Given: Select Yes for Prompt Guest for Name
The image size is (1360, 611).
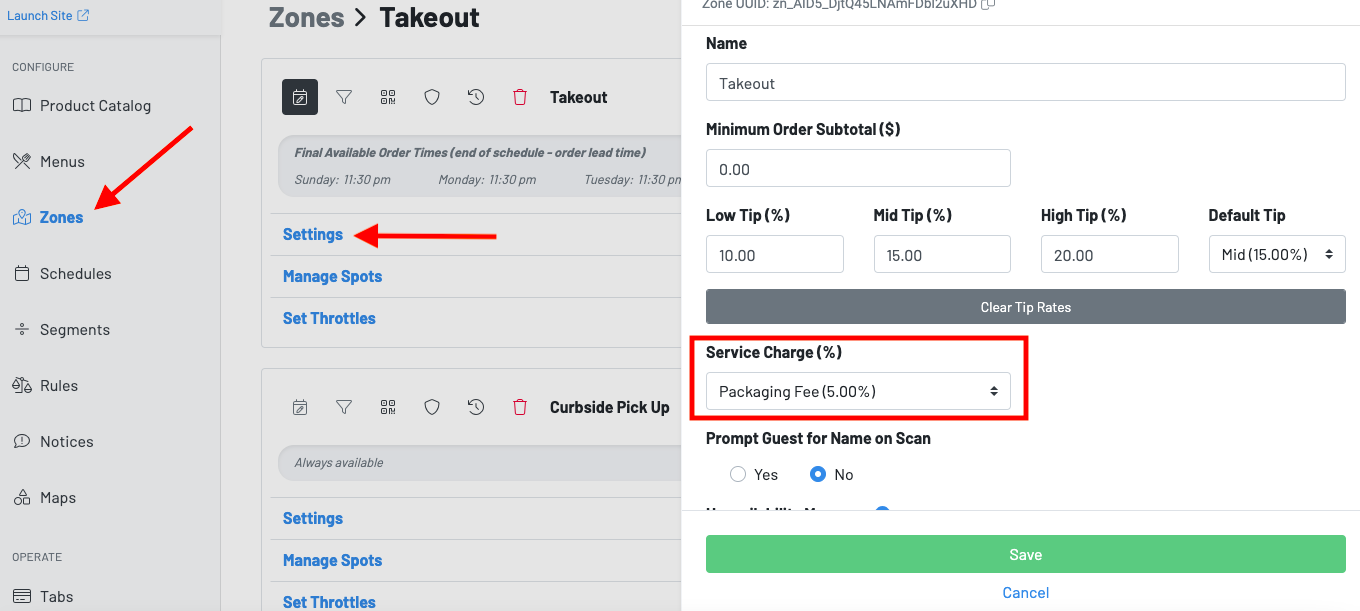Looking at the screenshot, I should point(738,474).
